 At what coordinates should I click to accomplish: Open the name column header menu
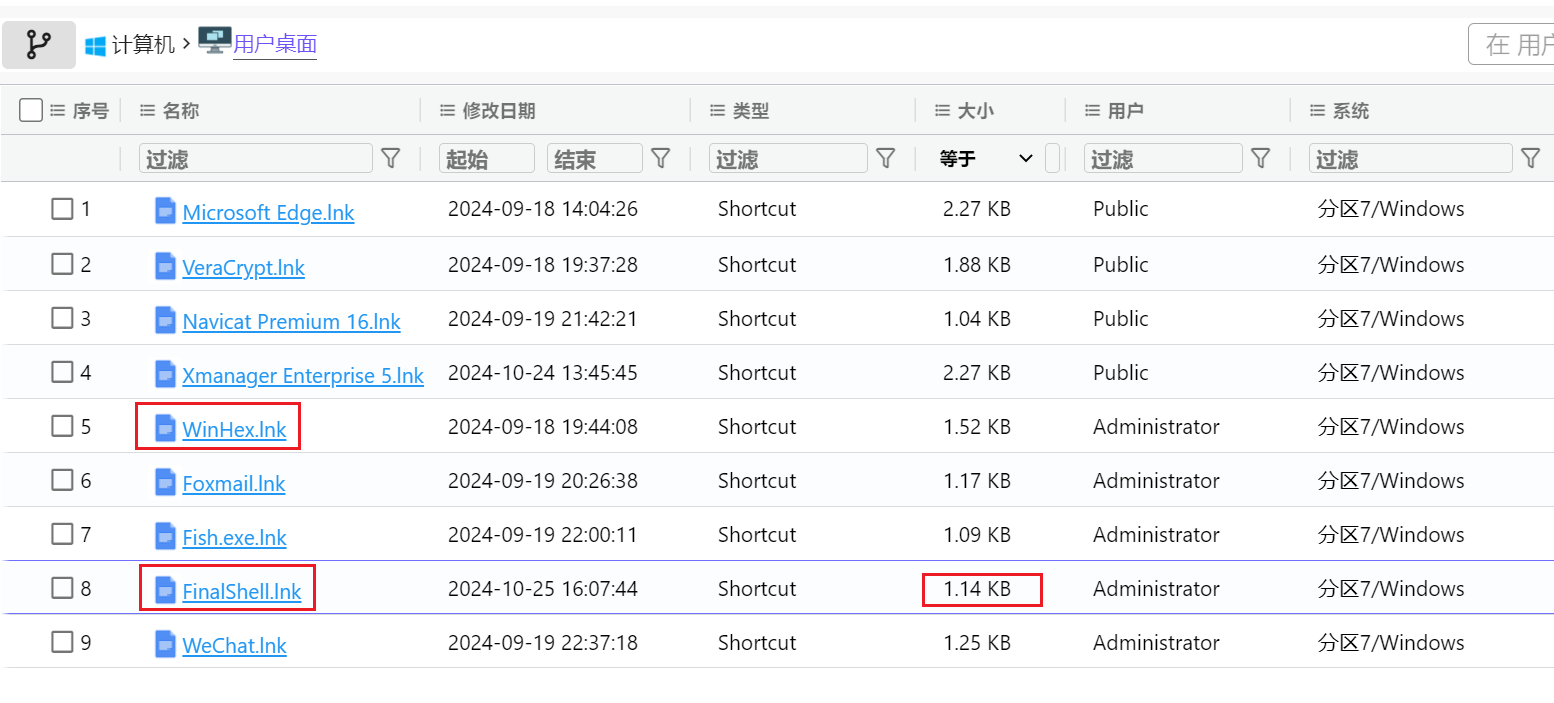(148, 111)
